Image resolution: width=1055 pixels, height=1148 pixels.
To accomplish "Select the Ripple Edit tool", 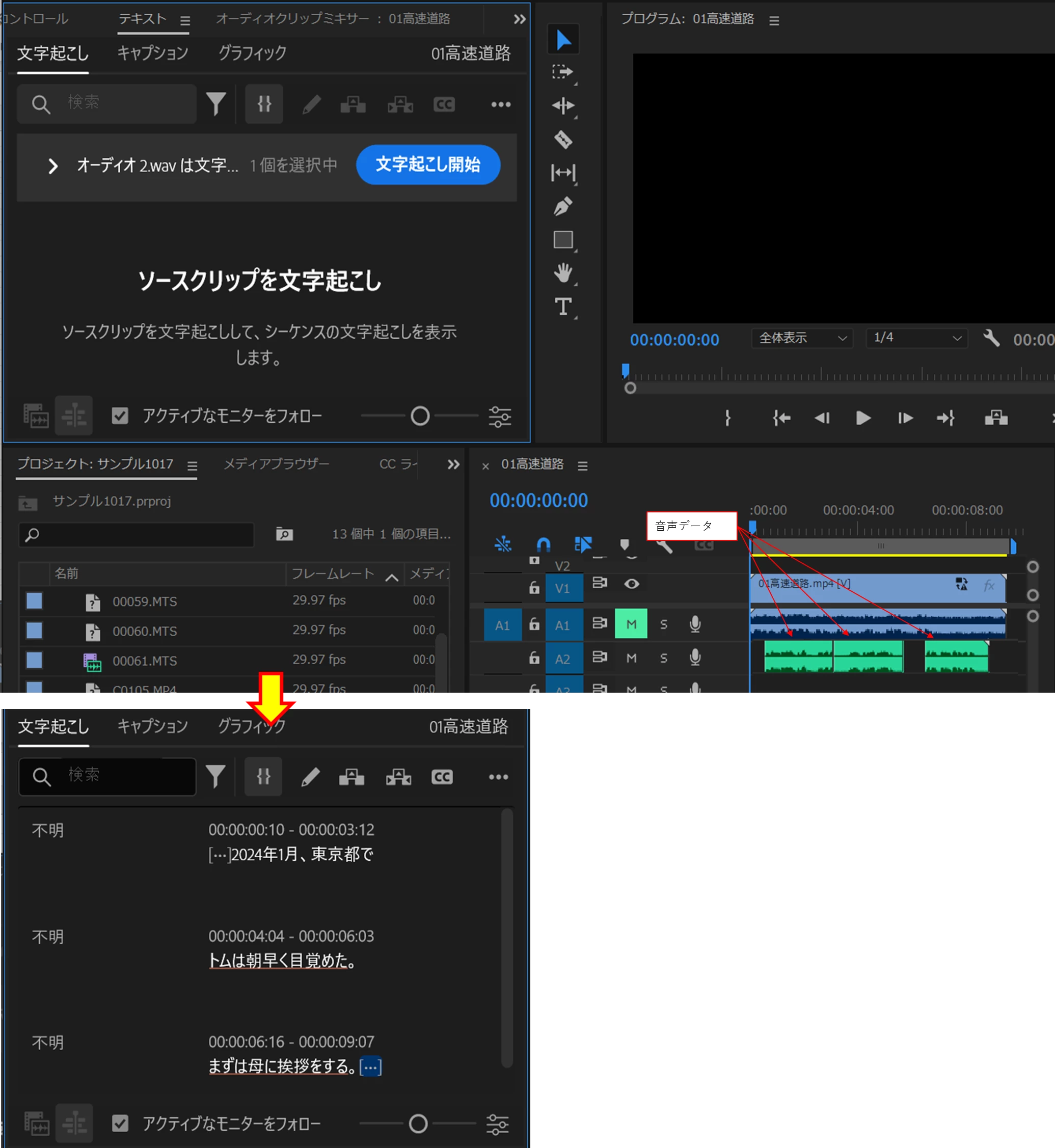I will (x=563, y=106).
